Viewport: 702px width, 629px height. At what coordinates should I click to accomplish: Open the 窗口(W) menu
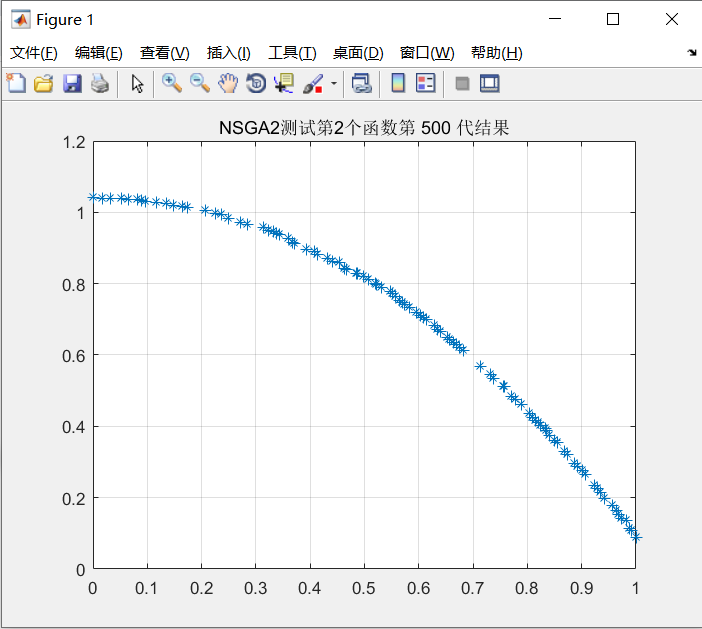[x=427, y=53]
